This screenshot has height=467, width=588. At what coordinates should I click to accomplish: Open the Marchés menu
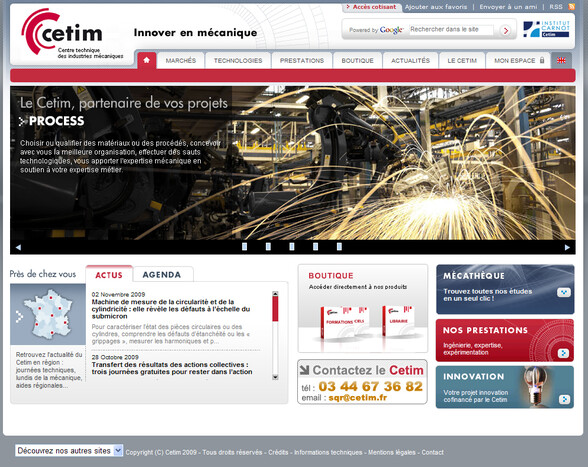(x=181, y=60)
